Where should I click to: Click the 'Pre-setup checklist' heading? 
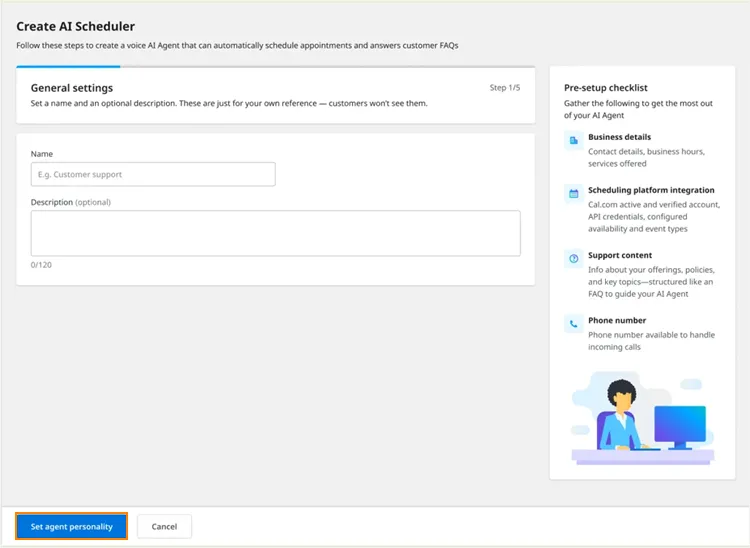tap(606, 88)
